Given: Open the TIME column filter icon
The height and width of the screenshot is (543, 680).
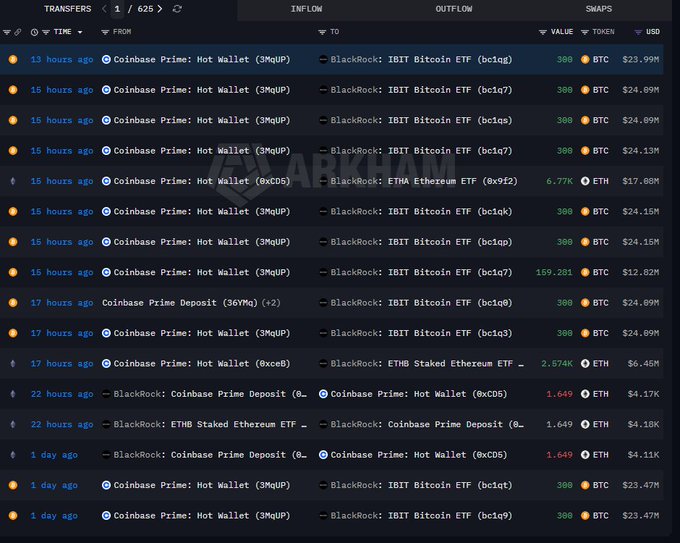Looking at the screenshot, I should [46, 32].
